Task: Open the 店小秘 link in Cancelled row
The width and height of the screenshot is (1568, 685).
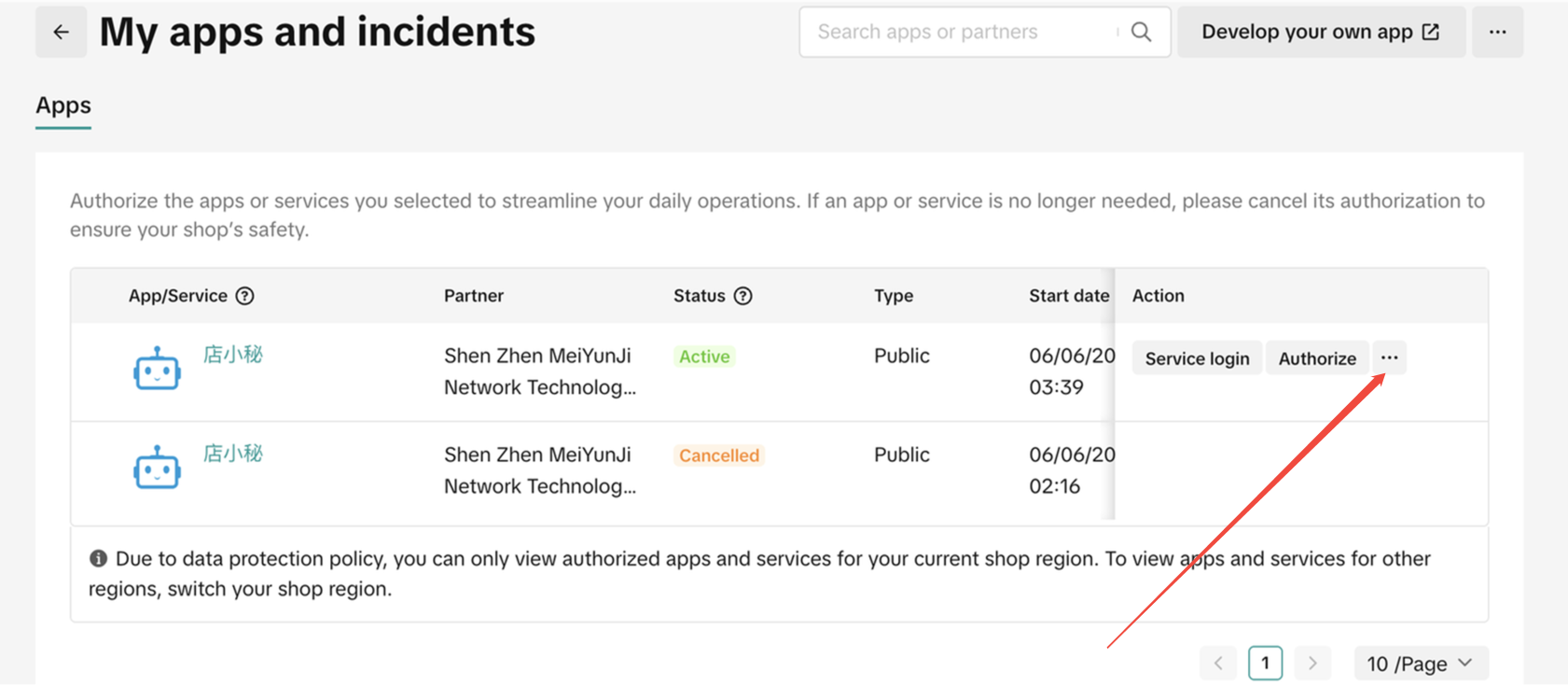Action: coord(233,454)
